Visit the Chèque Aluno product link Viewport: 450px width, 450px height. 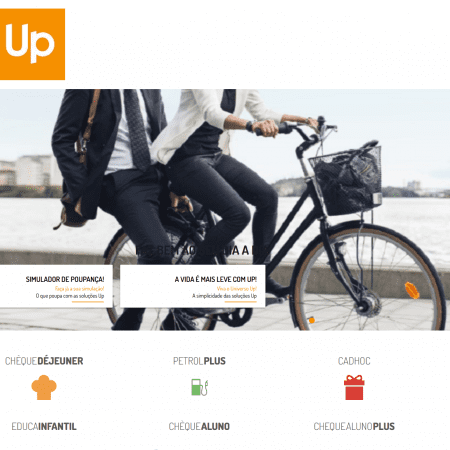click(x=199, y=426)
